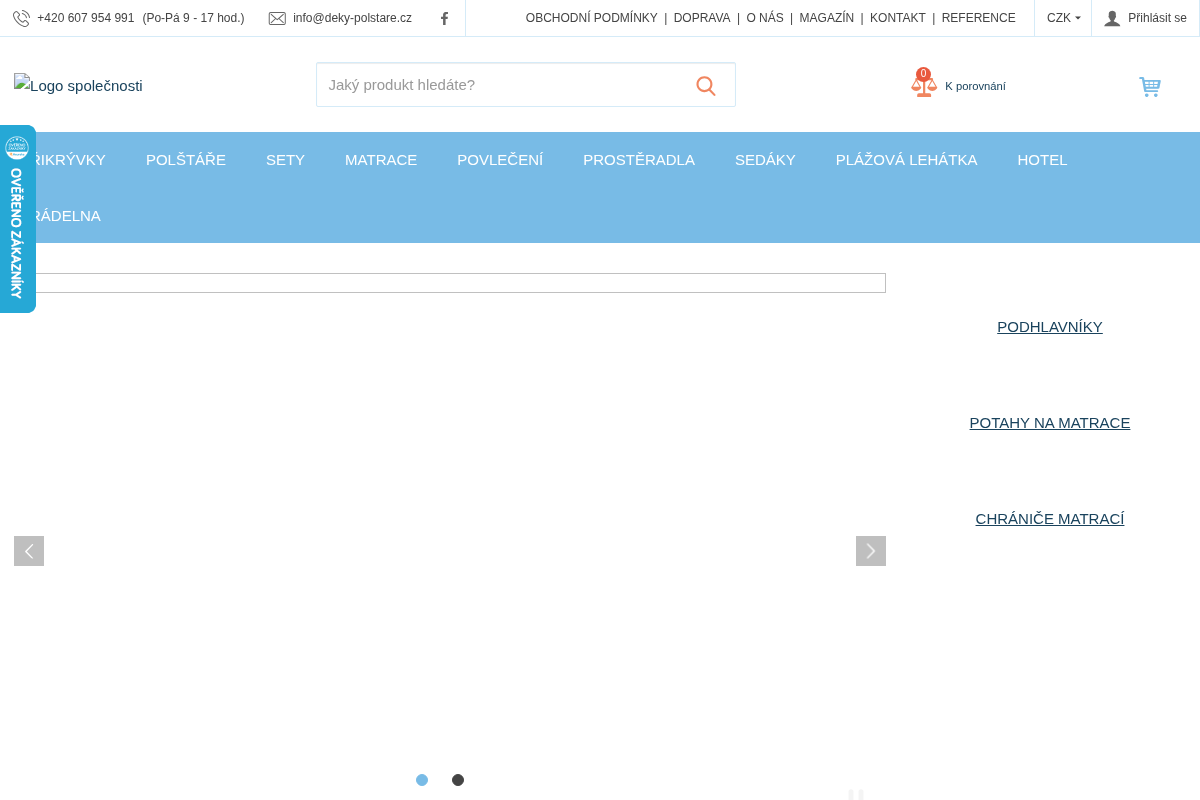Open Obchodní podmínky page
The image size is (1200, 800).
coord(592,18)
